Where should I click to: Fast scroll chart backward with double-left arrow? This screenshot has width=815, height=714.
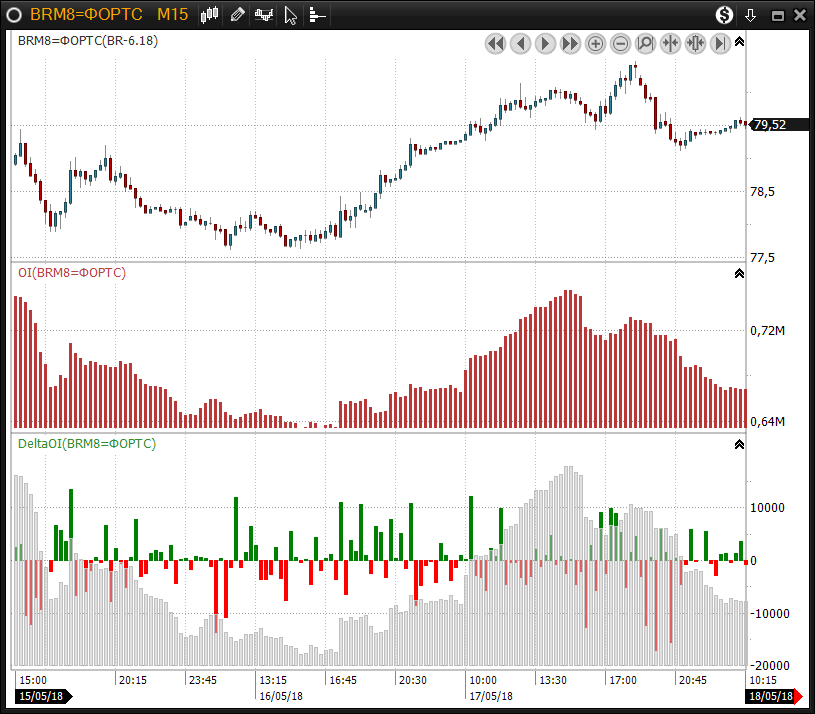496,43
